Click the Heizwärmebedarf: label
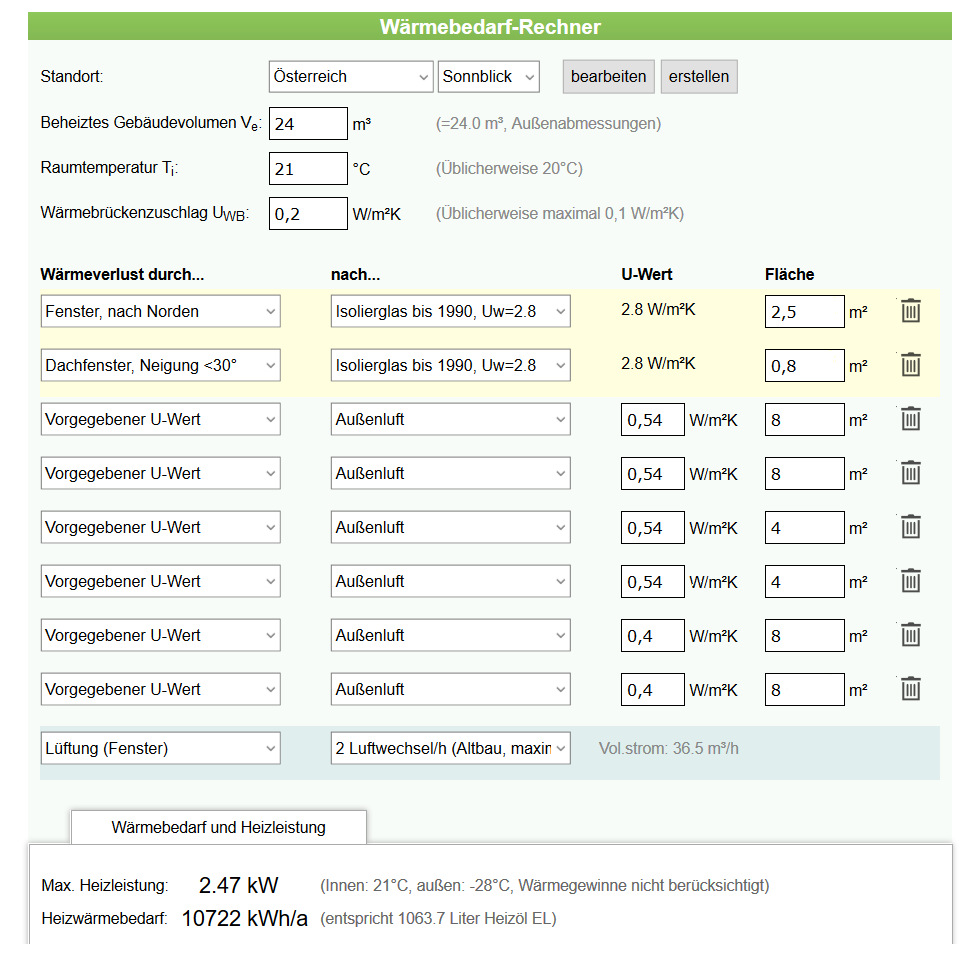The width and height of the screenshot is (972, 958). pos(105,918)
